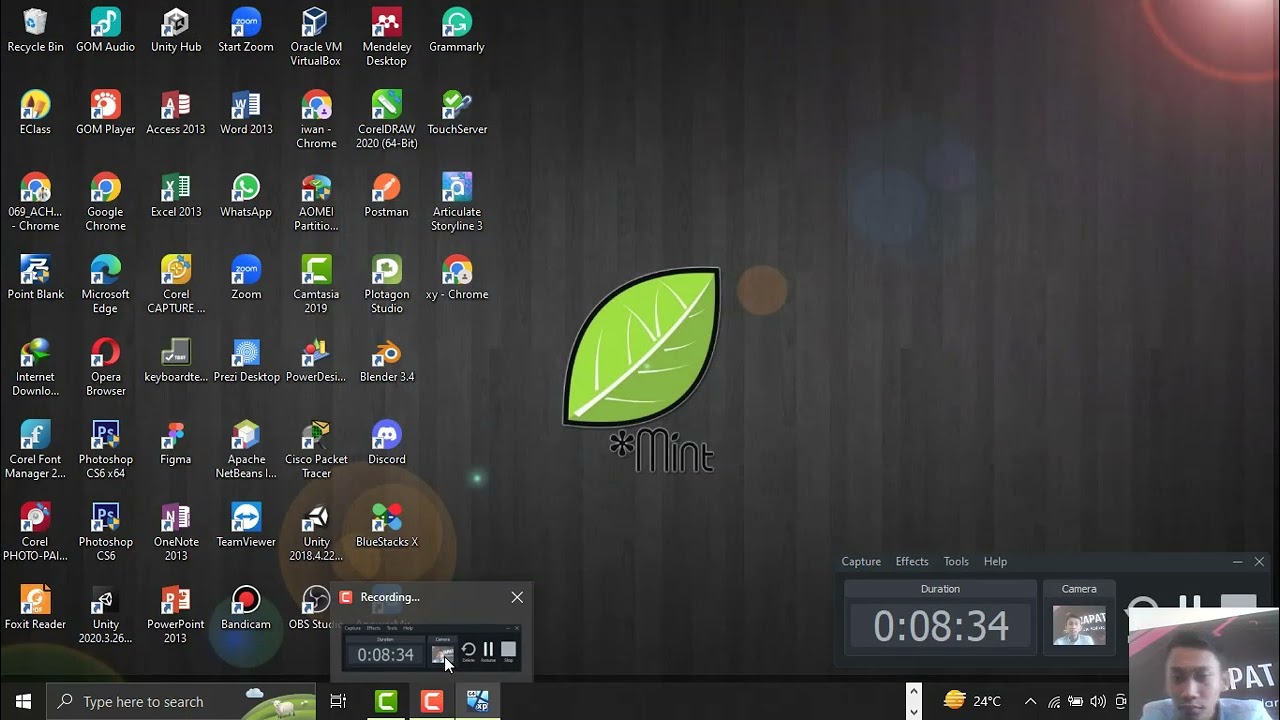Open the Effects menu in recorder
The width and height of the screenshot is (1280, 720).
[x=912, y=561]
